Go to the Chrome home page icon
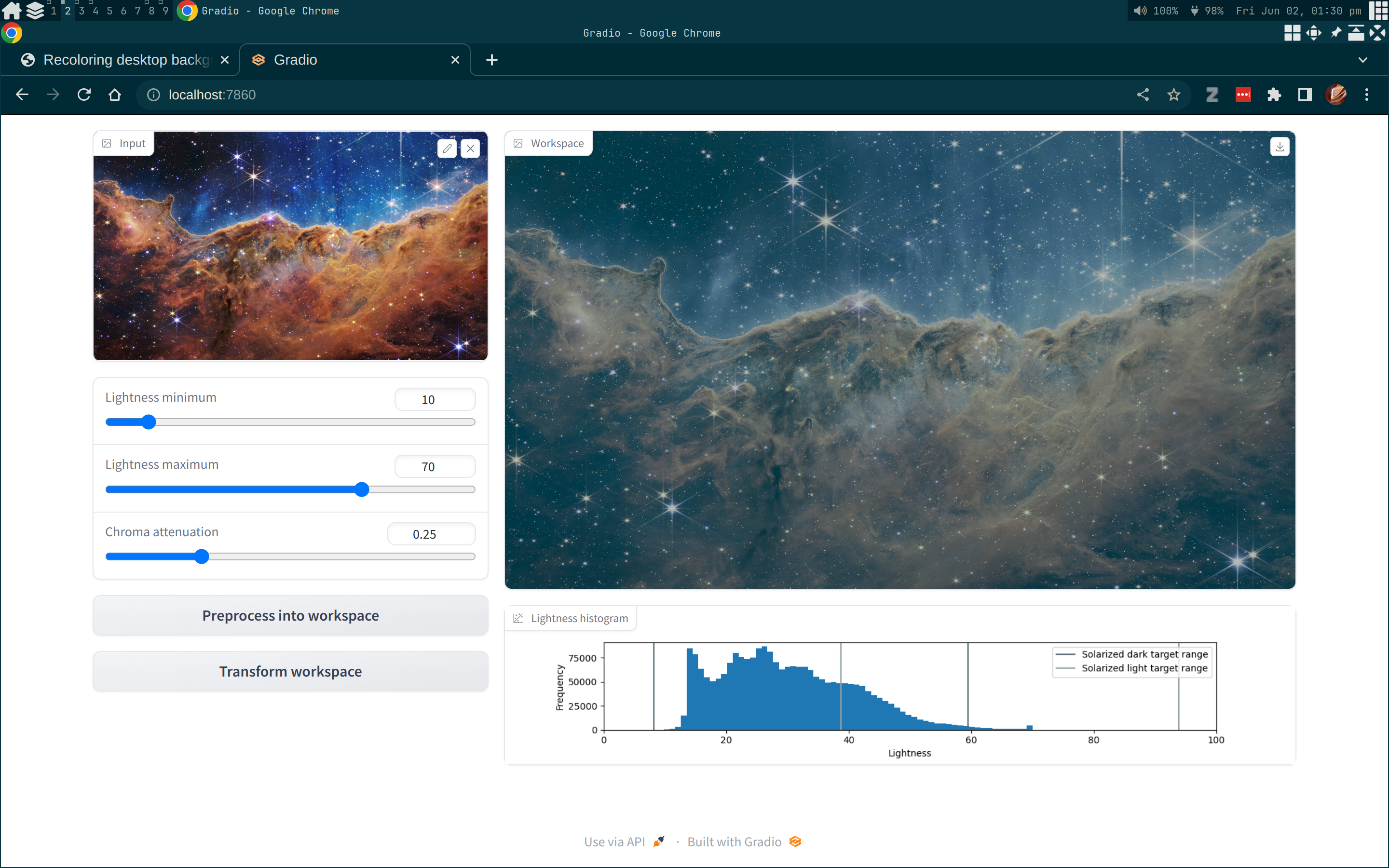1389x868 pixels. (x=115, y=95)
